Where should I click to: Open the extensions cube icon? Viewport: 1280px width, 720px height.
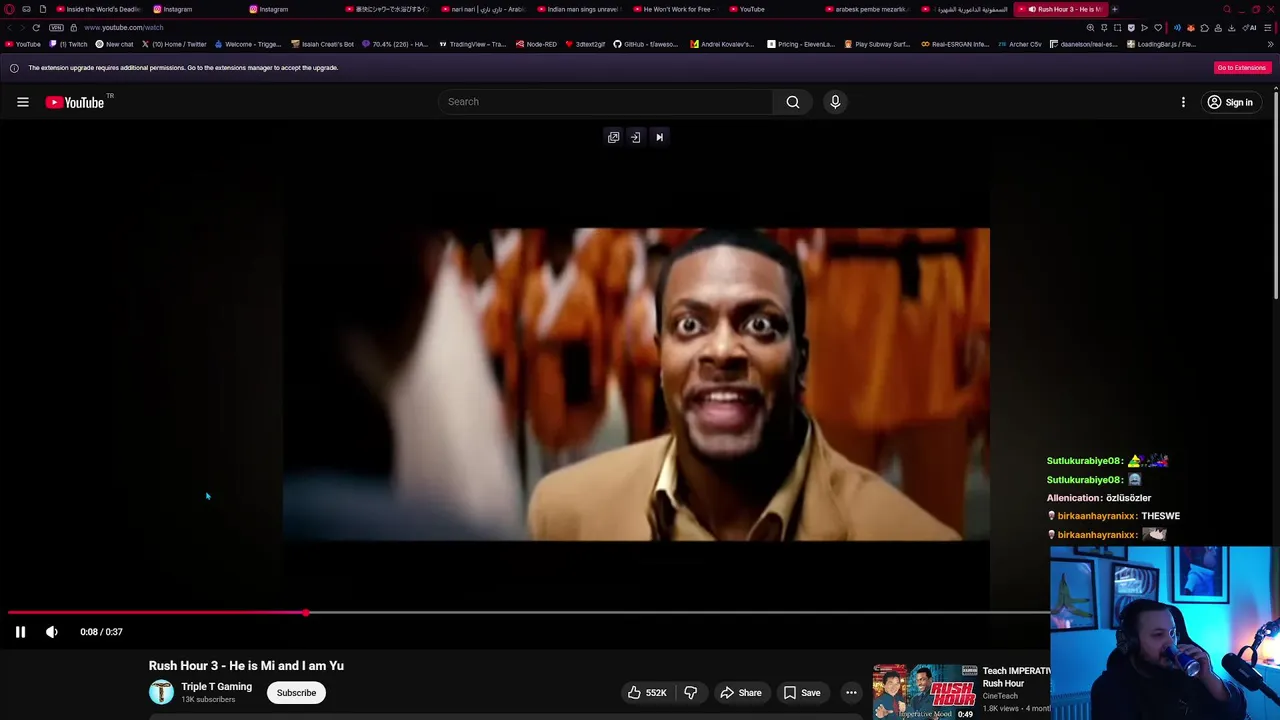pos(1204,28)
